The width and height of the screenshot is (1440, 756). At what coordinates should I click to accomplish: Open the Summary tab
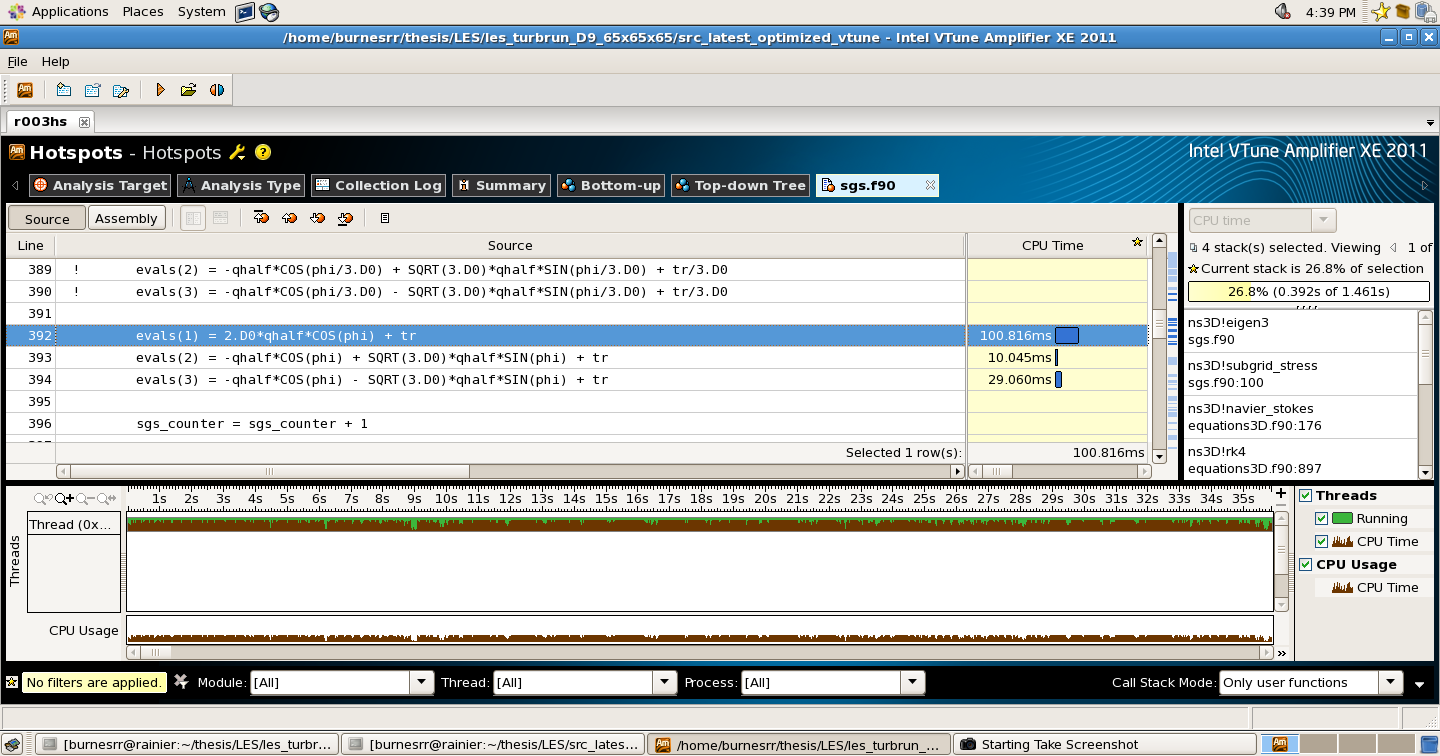pos(501,186)
